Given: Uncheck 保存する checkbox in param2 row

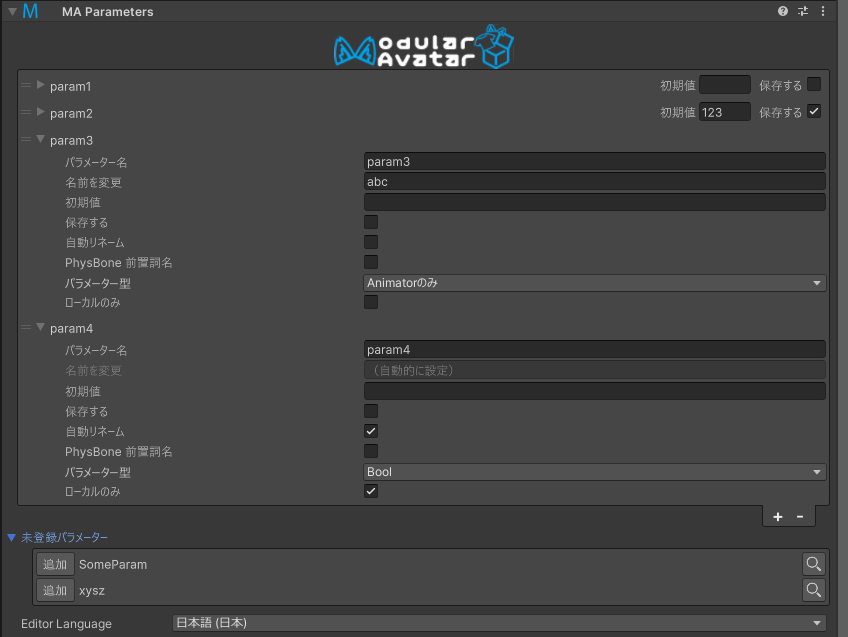Looking at the screenshot, I should 813,111.
